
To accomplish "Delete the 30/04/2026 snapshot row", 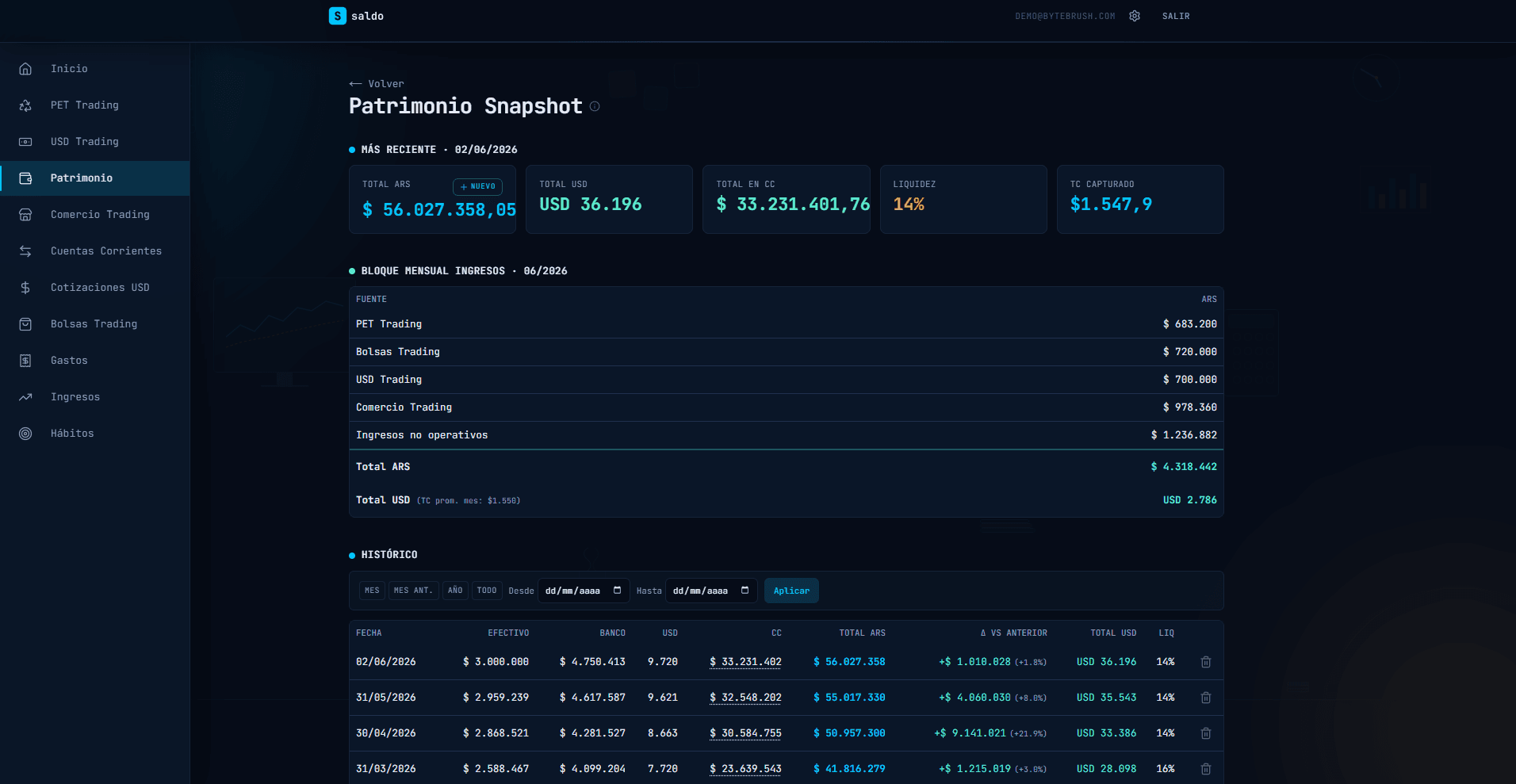I will pos(1206,733).
